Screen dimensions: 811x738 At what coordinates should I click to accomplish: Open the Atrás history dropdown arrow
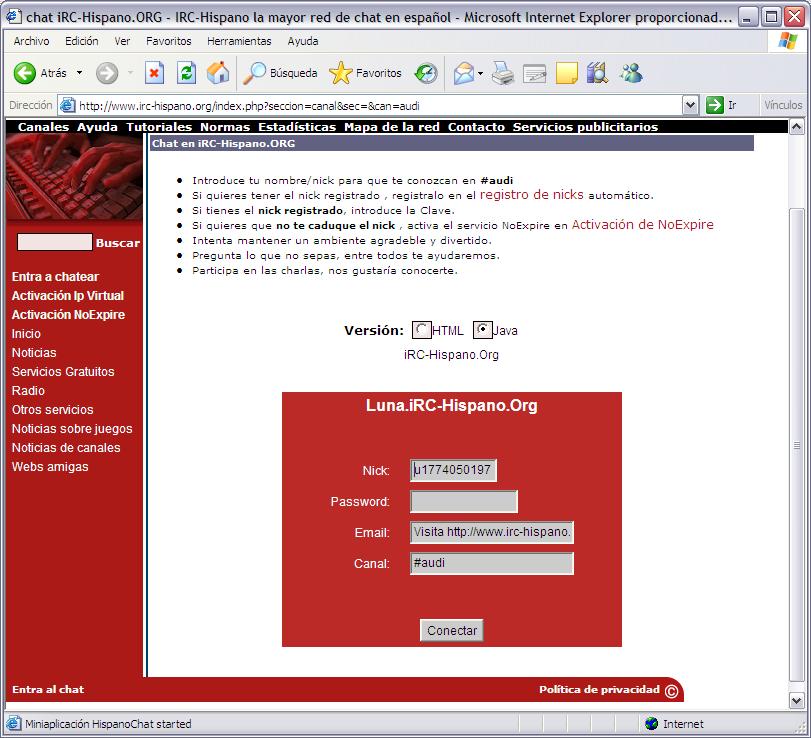(x=79, y=73)
